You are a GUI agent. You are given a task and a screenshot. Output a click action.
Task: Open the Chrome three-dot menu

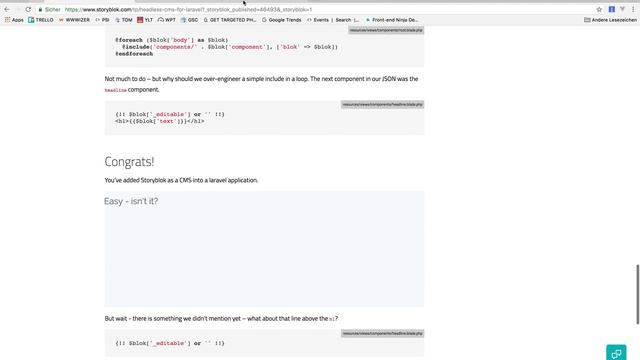point(633,9)
